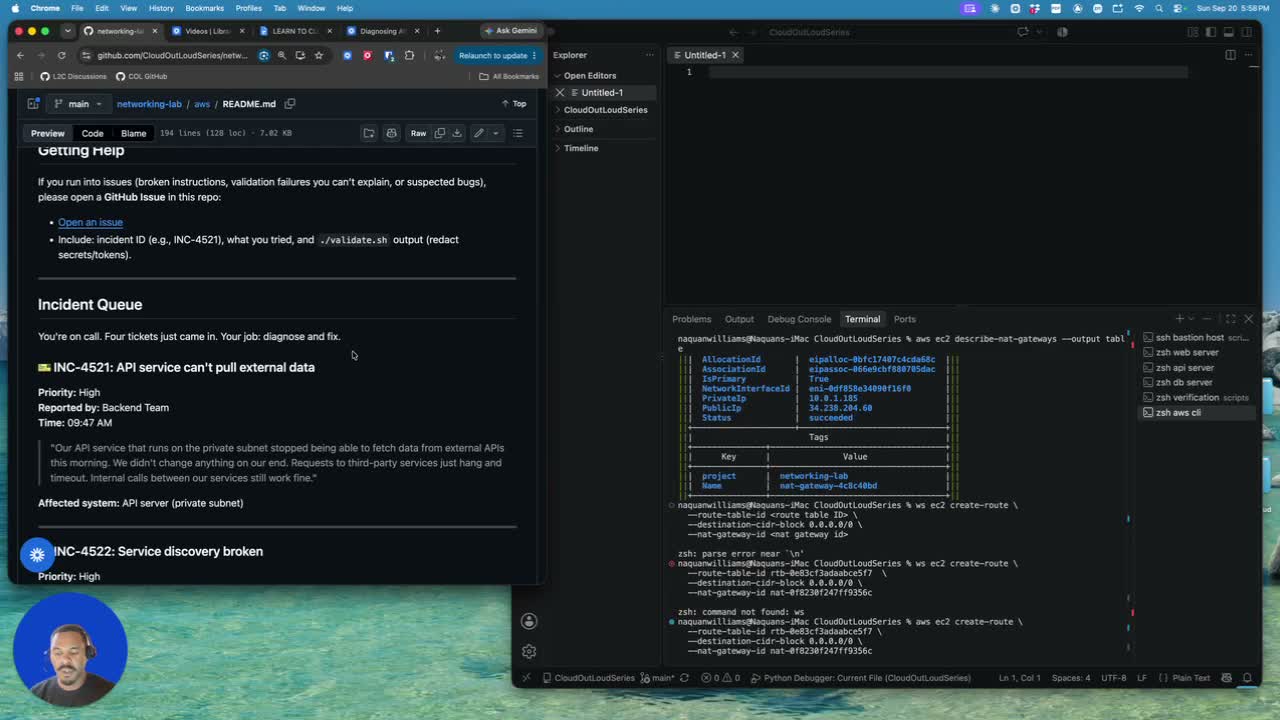This screenshot has height=720, width=1280.
Task: Switch to the Ports panel tab
Action: [904, 319]
